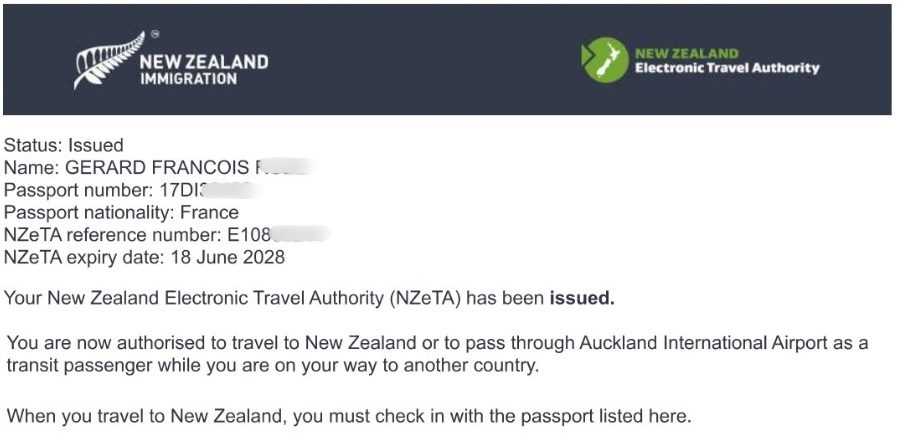Click the green New Zealand map circle icon
897x433 pixels.
[605, 60]
